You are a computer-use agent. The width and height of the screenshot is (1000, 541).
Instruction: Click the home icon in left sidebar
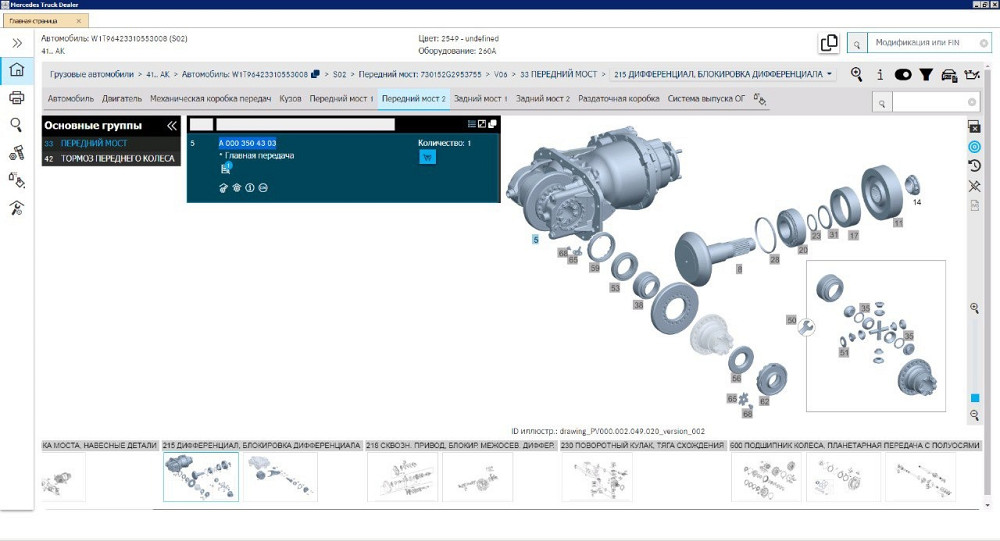(x=16, y=70)
